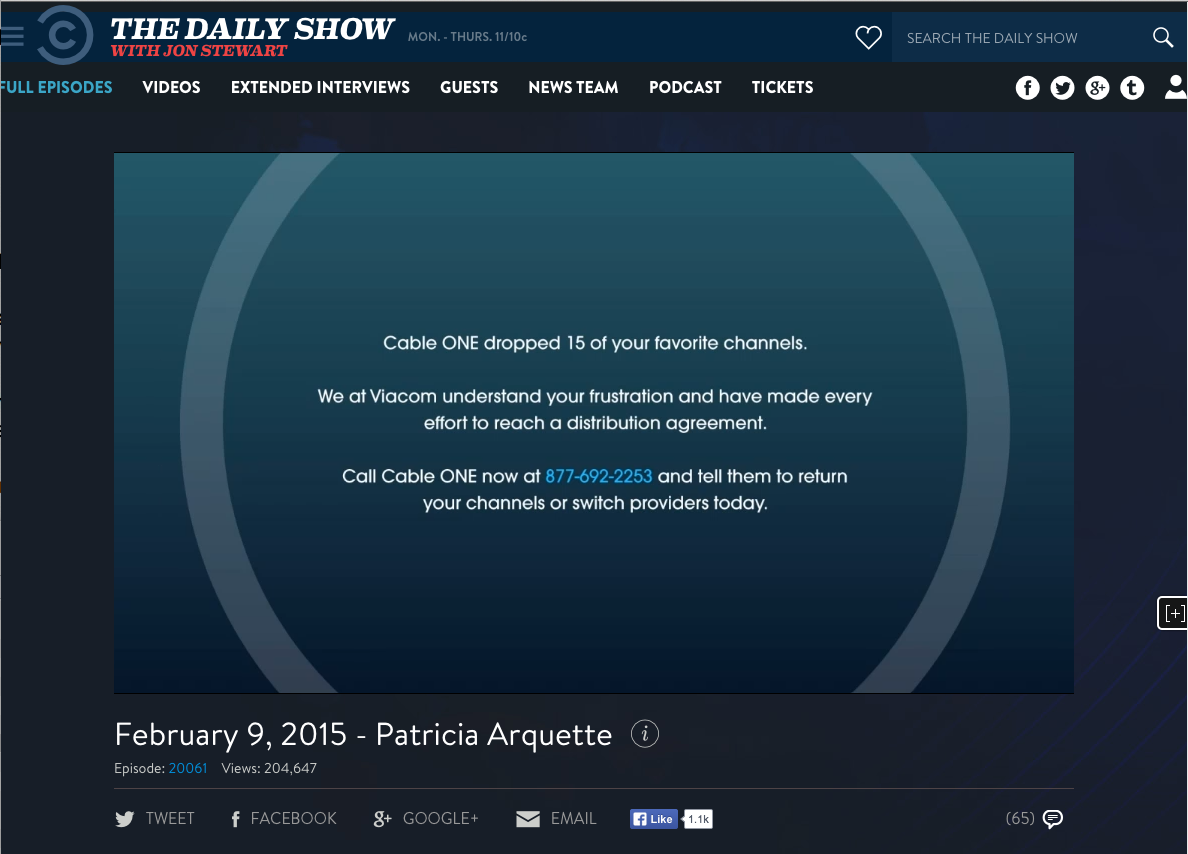Click the 877-692-2253 phone number link
This screenshot has width=1188, height=854.
[x=599, y=476]
